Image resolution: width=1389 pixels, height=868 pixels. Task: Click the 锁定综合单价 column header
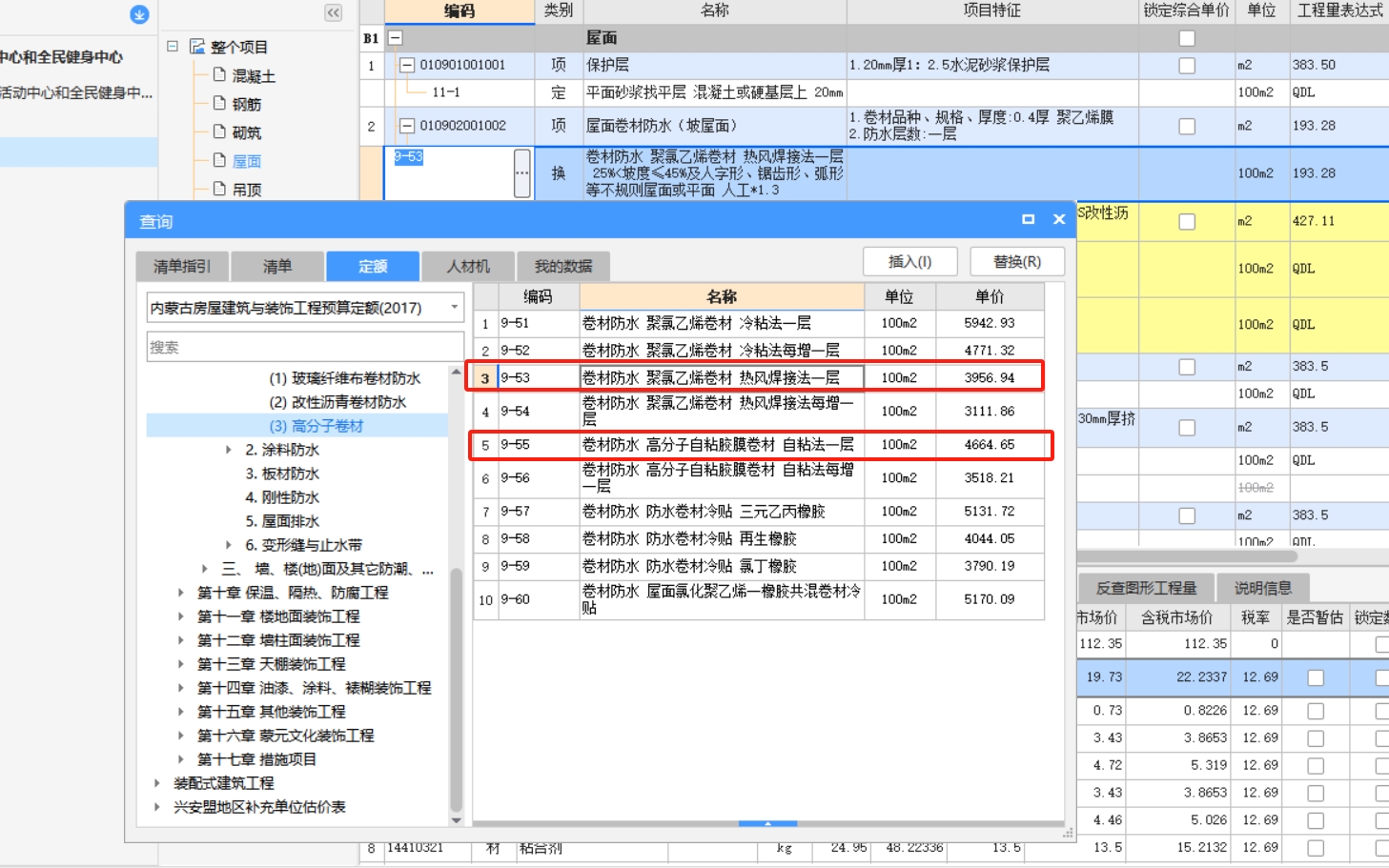(1186, 10)
